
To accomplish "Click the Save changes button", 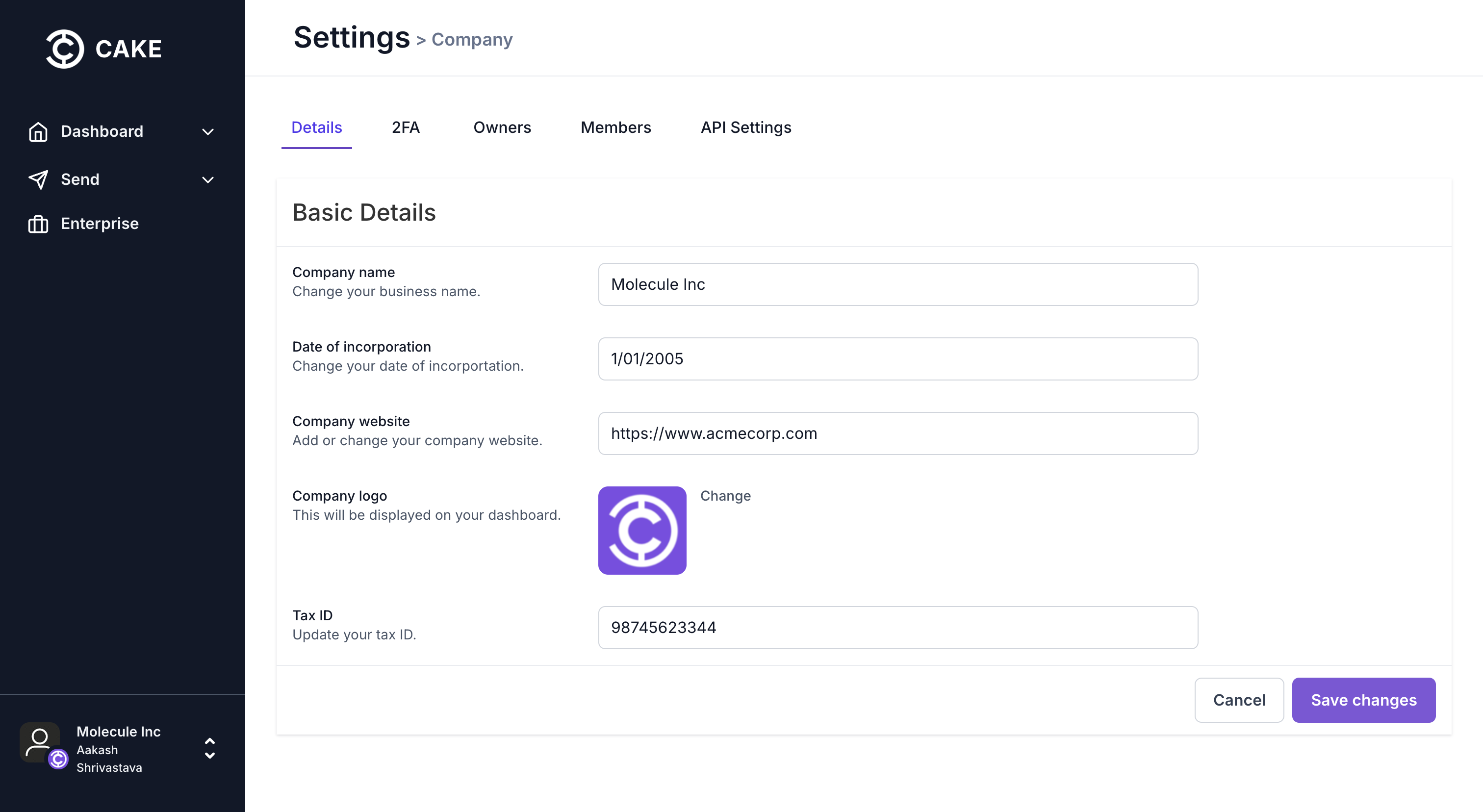I will (1363, 700).
